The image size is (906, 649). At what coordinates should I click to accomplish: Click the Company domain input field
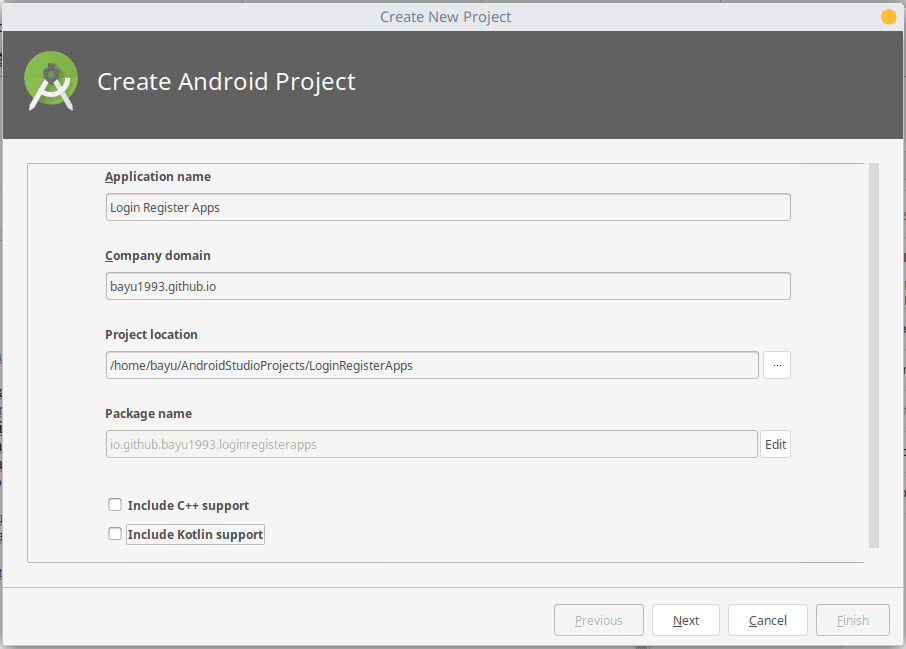coord(448,286)
